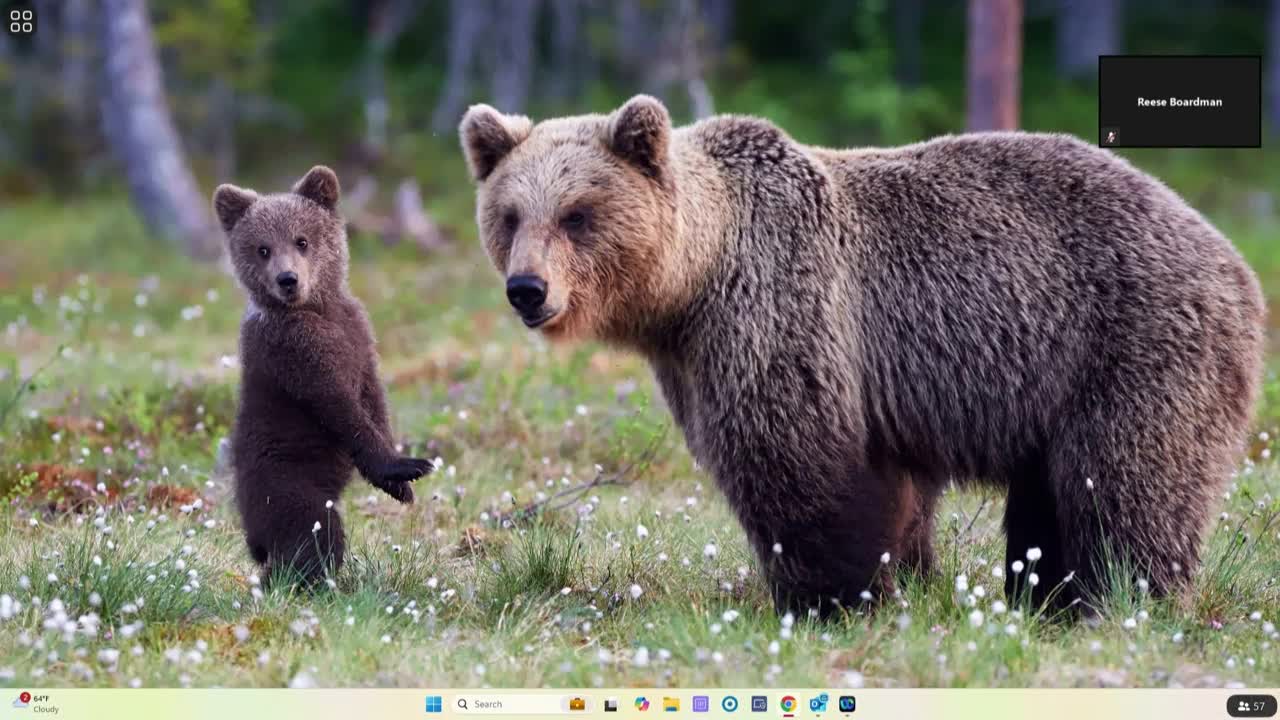Open the purple square app in taskbar
This screenshot has width=1280, height=720.
point(700,704)
